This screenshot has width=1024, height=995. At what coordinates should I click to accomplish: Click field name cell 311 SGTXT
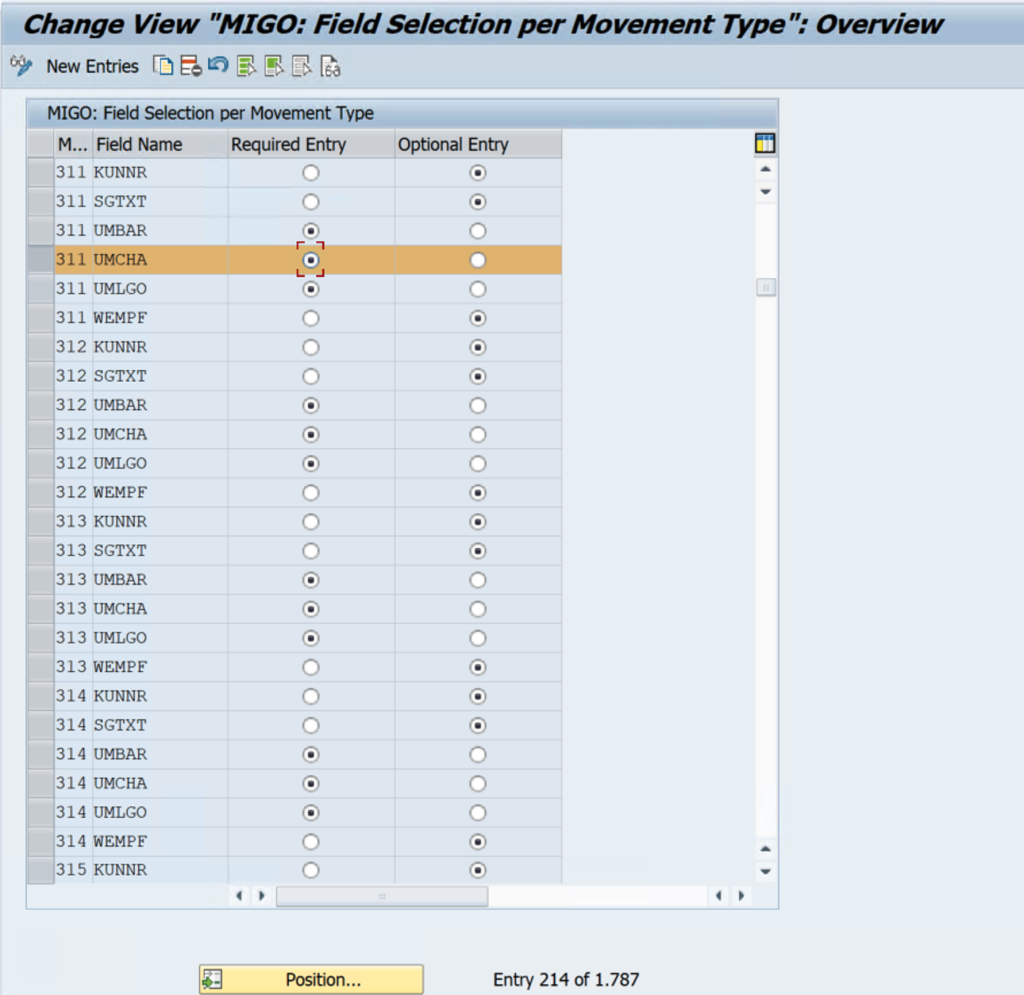tap(159, 202)
